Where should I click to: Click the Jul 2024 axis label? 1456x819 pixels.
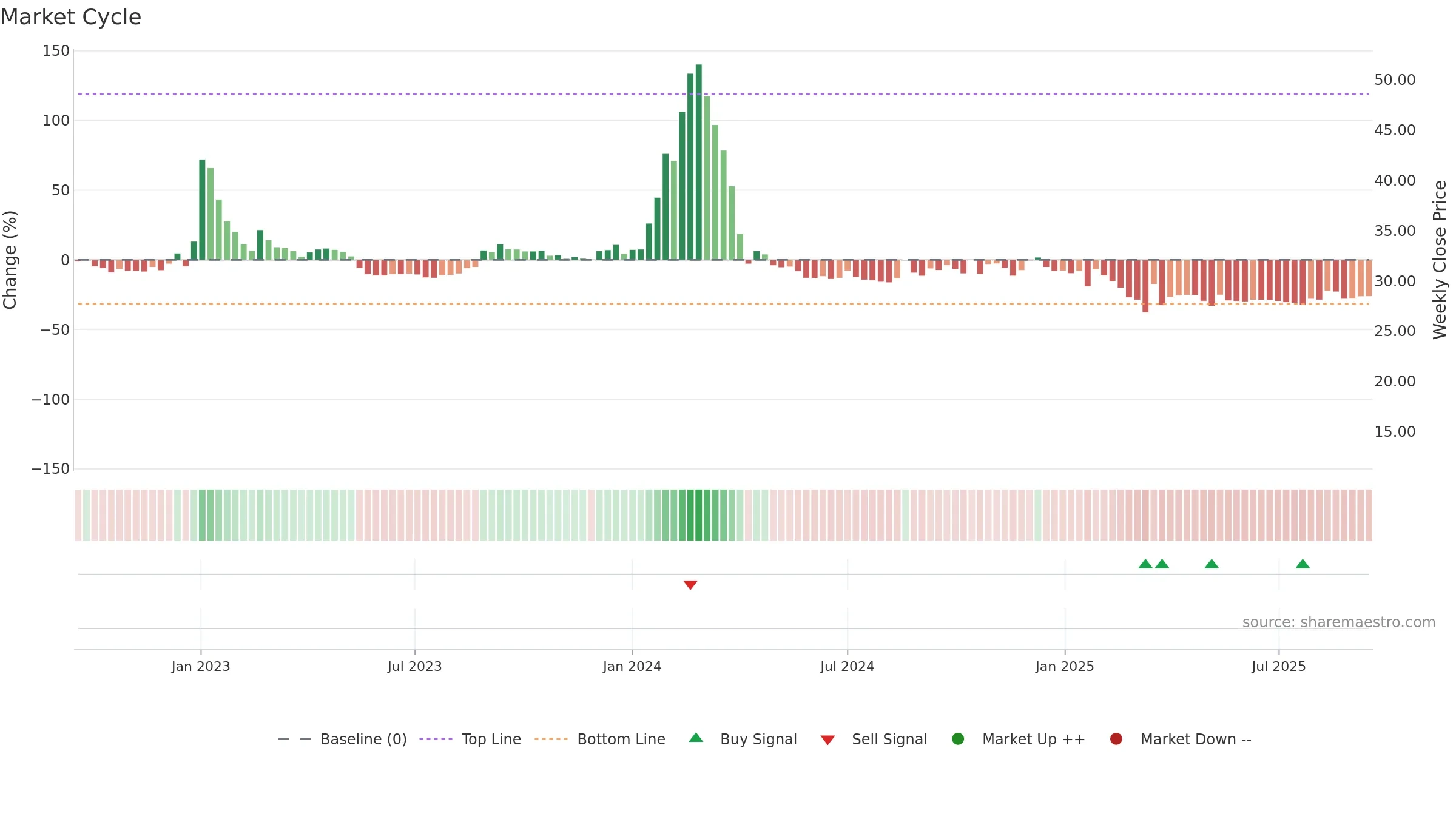click(848, 666)
